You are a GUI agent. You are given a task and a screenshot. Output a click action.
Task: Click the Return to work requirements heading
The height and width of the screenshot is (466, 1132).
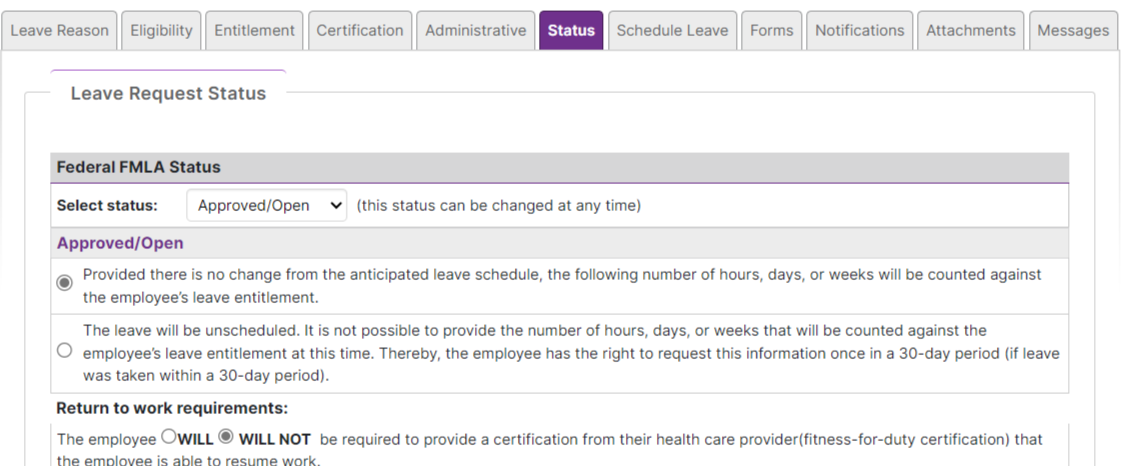click(x=172, y=408)
